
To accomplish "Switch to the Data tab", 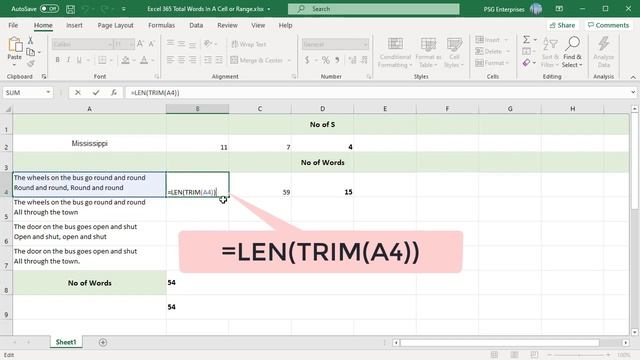I will click(196, 25).
